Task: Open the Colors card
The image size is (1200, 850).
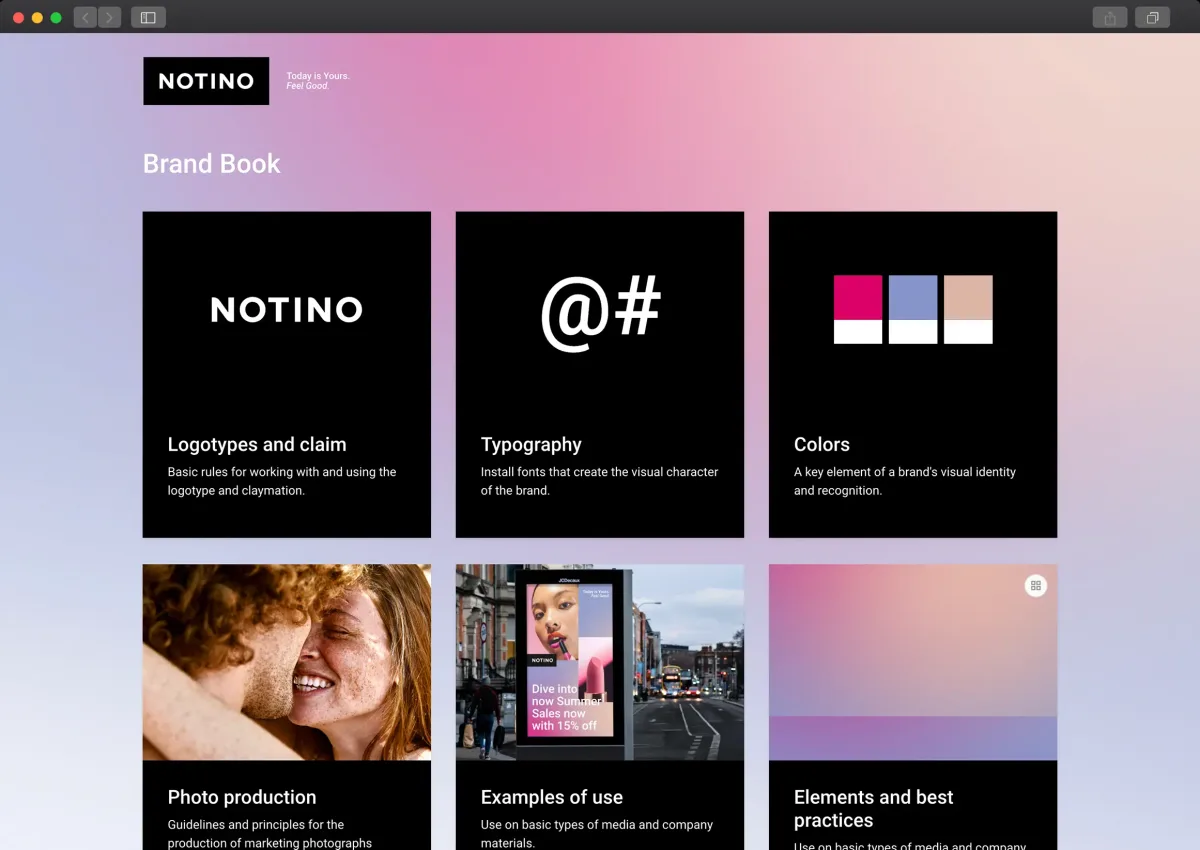Action: point(913,374)
